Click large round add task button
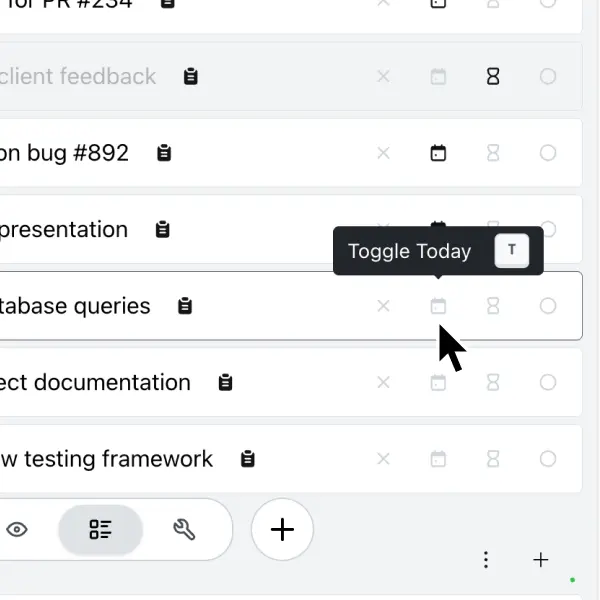600x600 pixels. click(282, 529)
